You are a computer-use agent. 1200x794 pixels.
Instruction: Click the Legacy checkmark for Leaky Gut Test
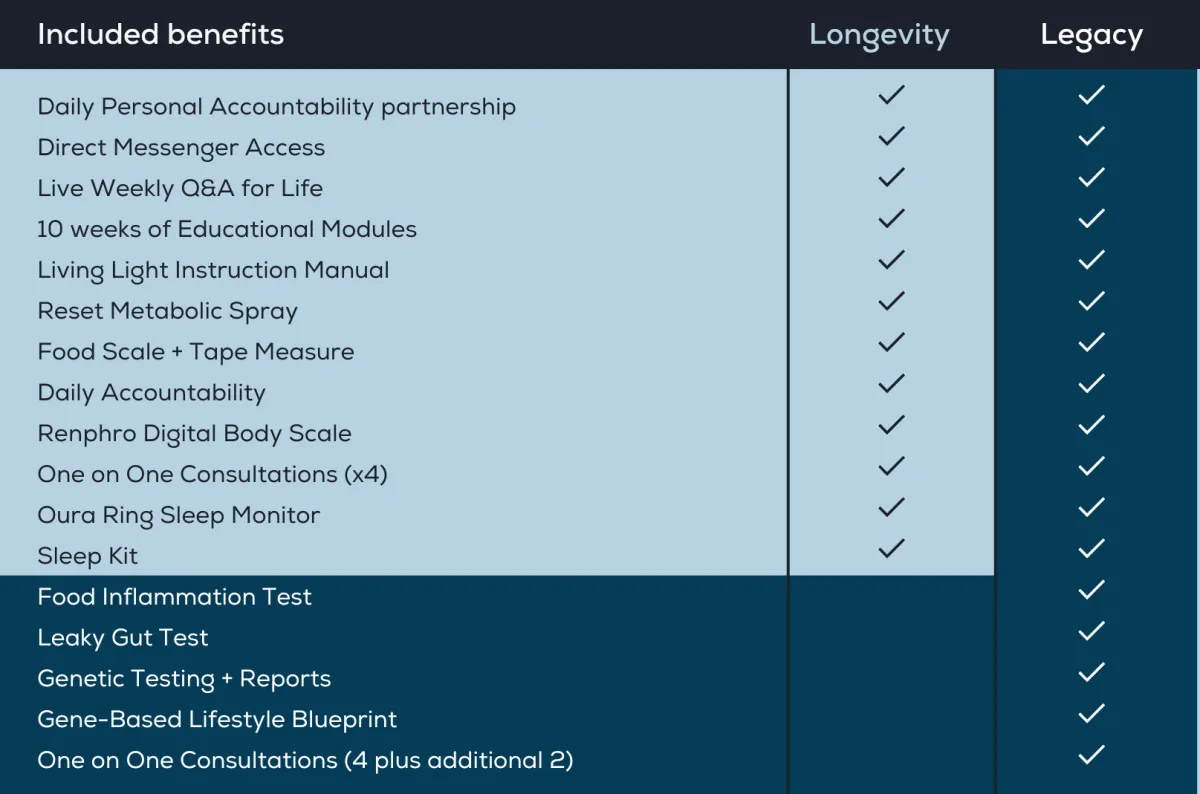click(1091, 630)
